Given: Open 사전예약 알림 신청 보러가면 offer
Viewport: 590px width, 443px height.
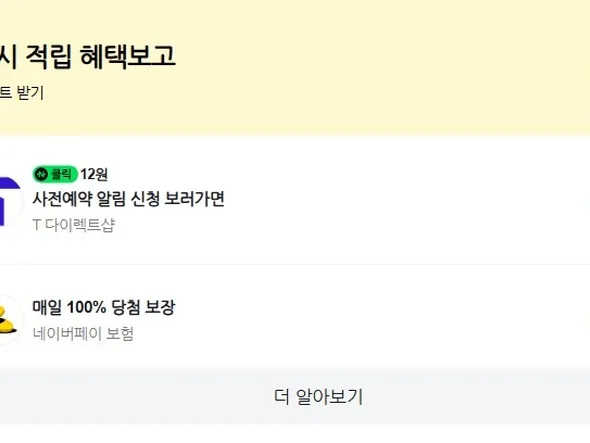Looking at the screenshot, I should point(129,199).
